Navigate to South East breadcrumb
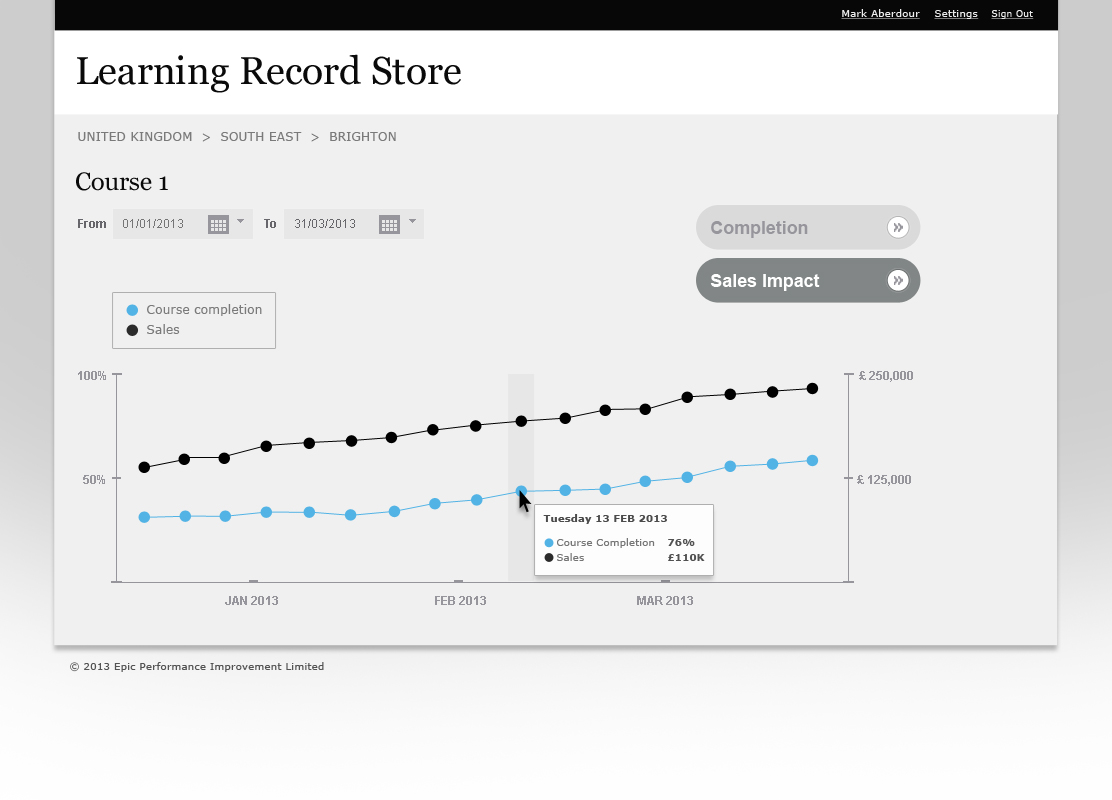1112x800 pixels. (x=260, y=137)
